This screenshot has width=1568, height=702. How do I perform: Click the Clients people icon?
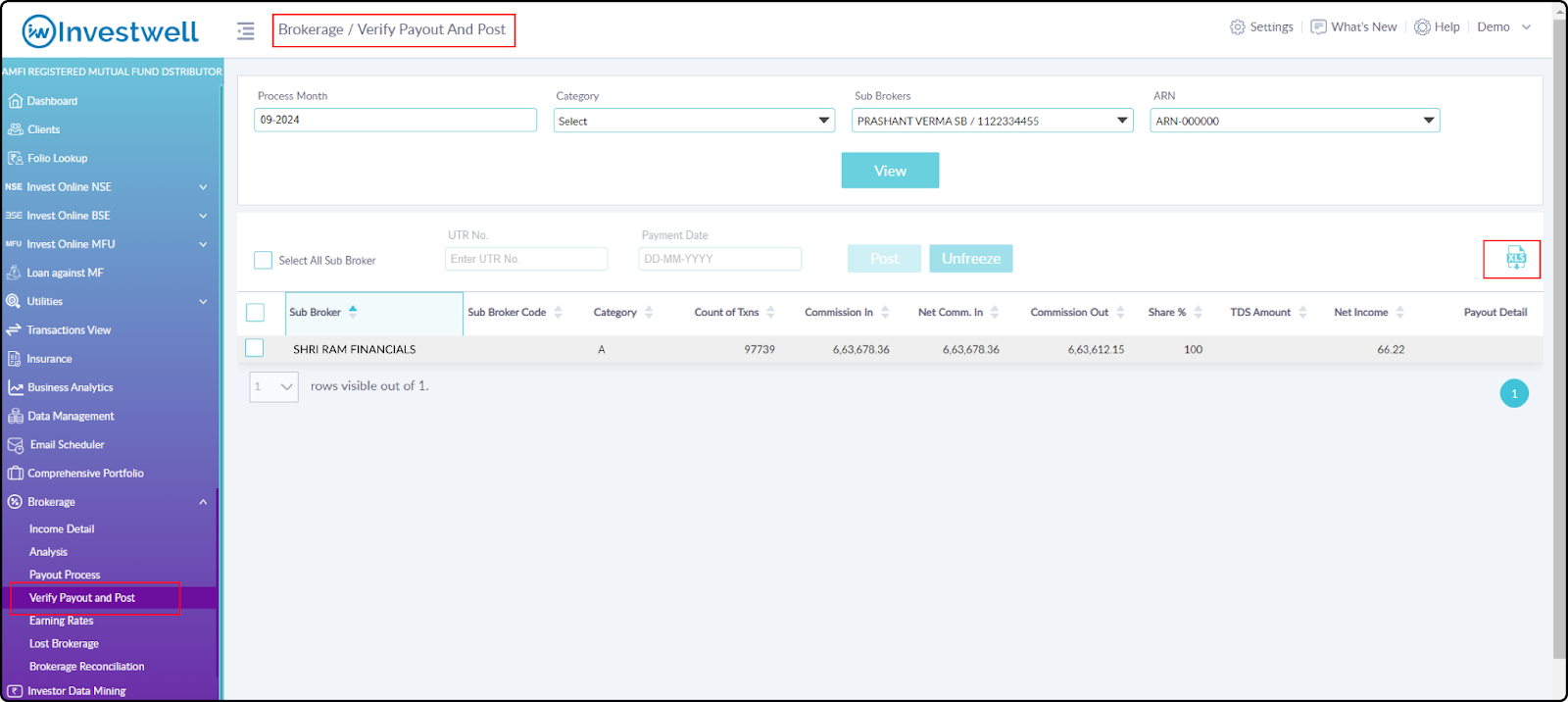pos(16,129)
